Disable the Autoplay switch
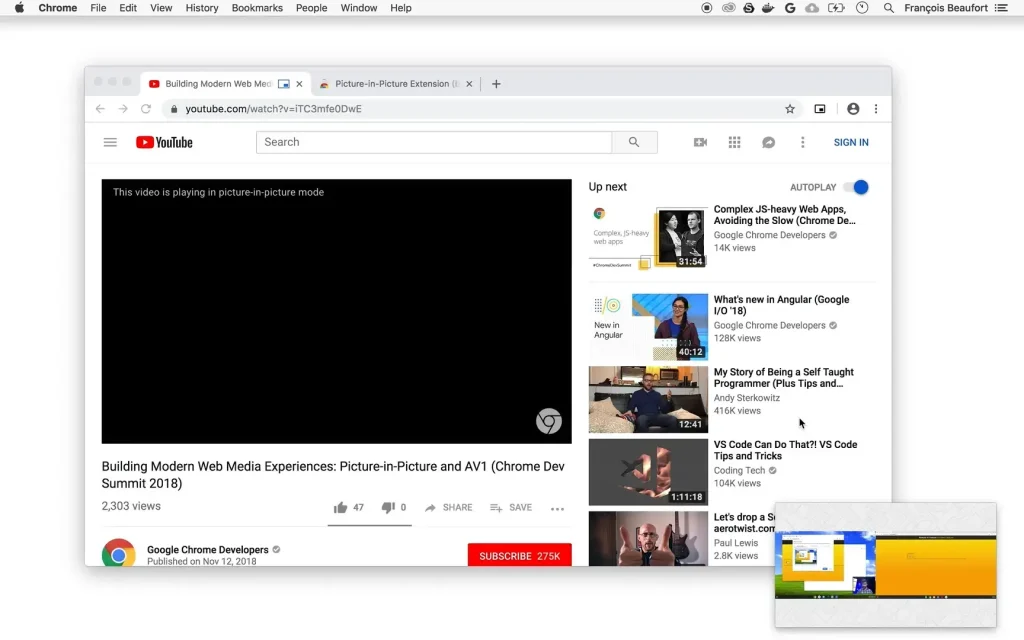Screen dimensions: 1024x640 856,187
